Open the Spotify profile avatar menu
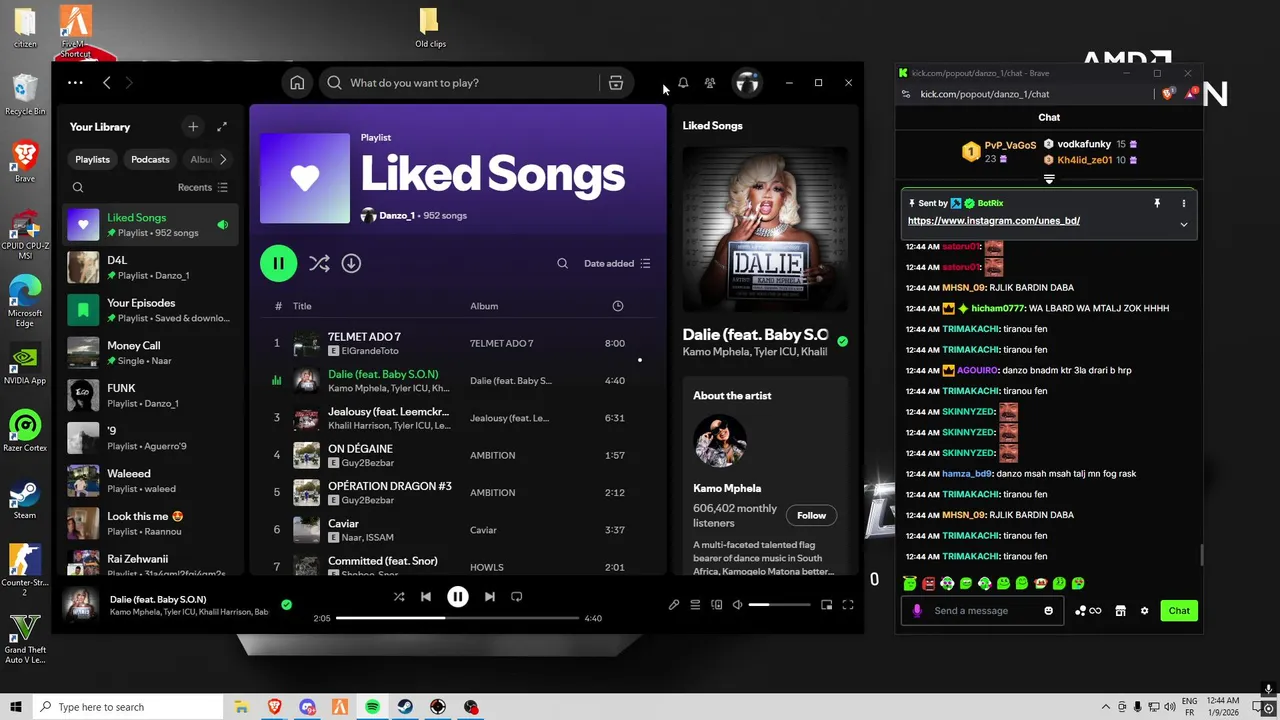 click(x=747, y=83)
